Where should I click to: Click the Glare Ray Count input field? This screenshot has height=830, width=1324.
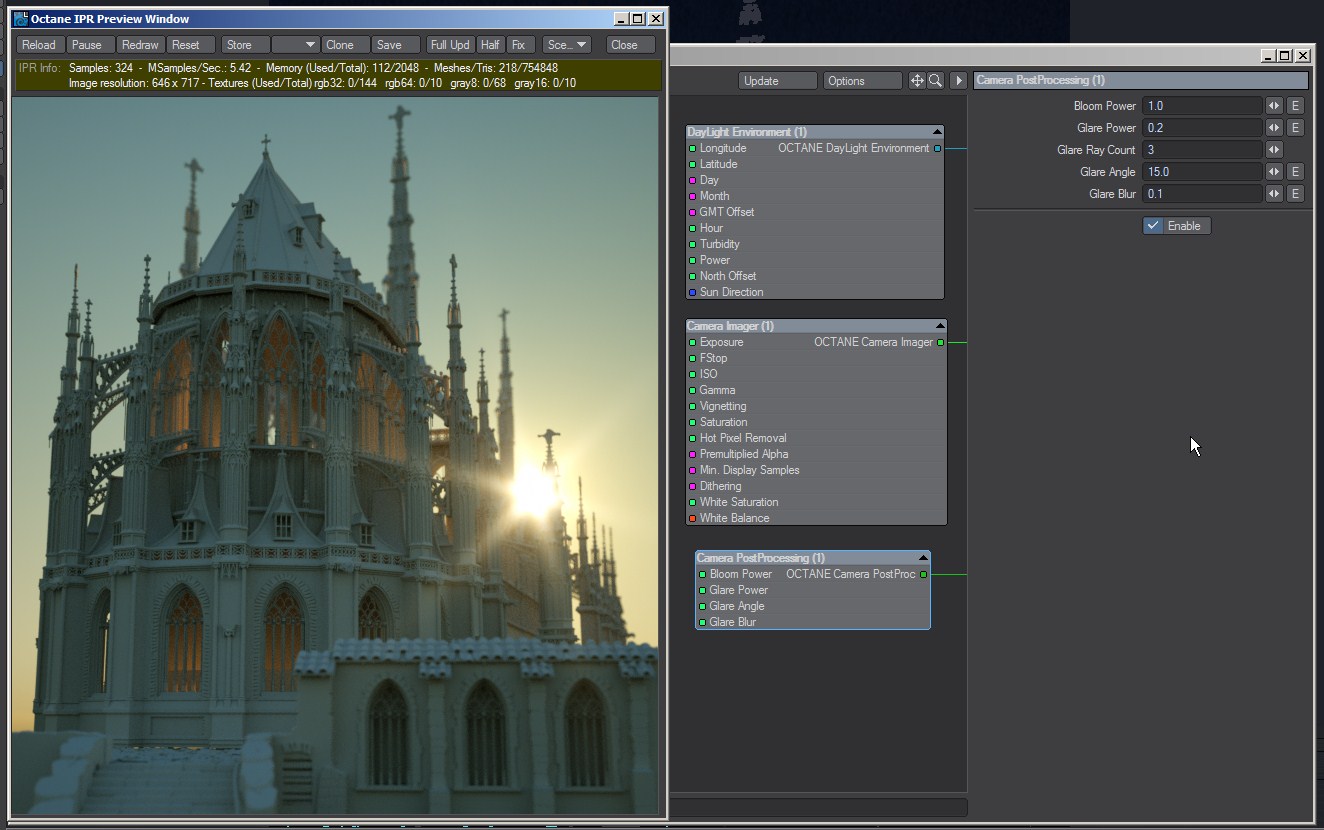click(x=1203, y=150)
